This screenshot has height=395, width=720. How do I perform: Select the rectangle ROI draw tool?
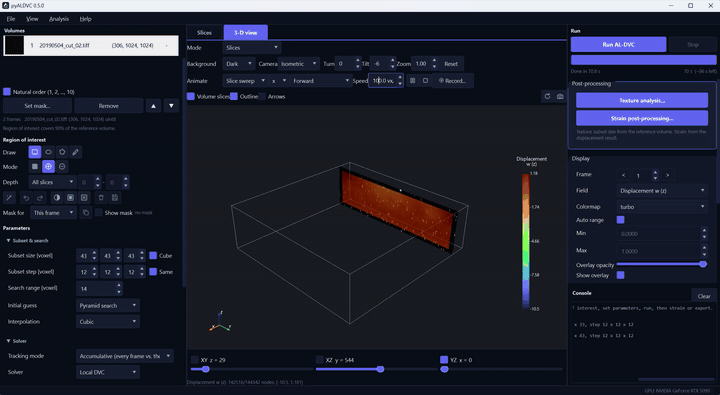click(x=34, y=152)
